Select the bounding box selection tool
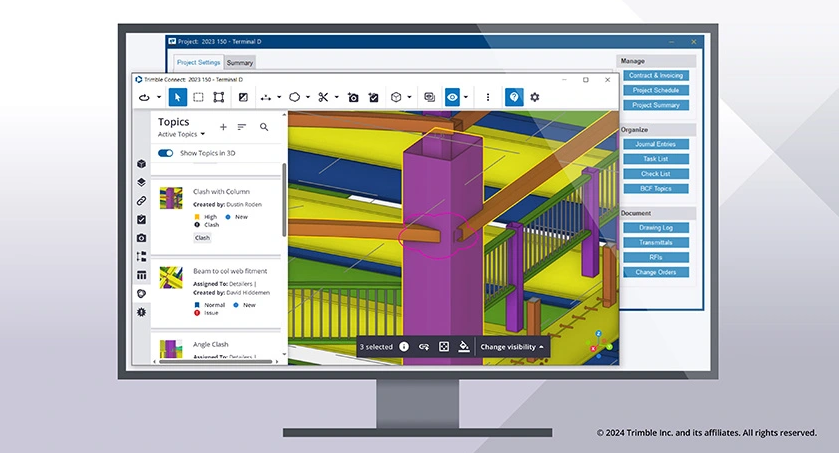 tap(218, 97)
